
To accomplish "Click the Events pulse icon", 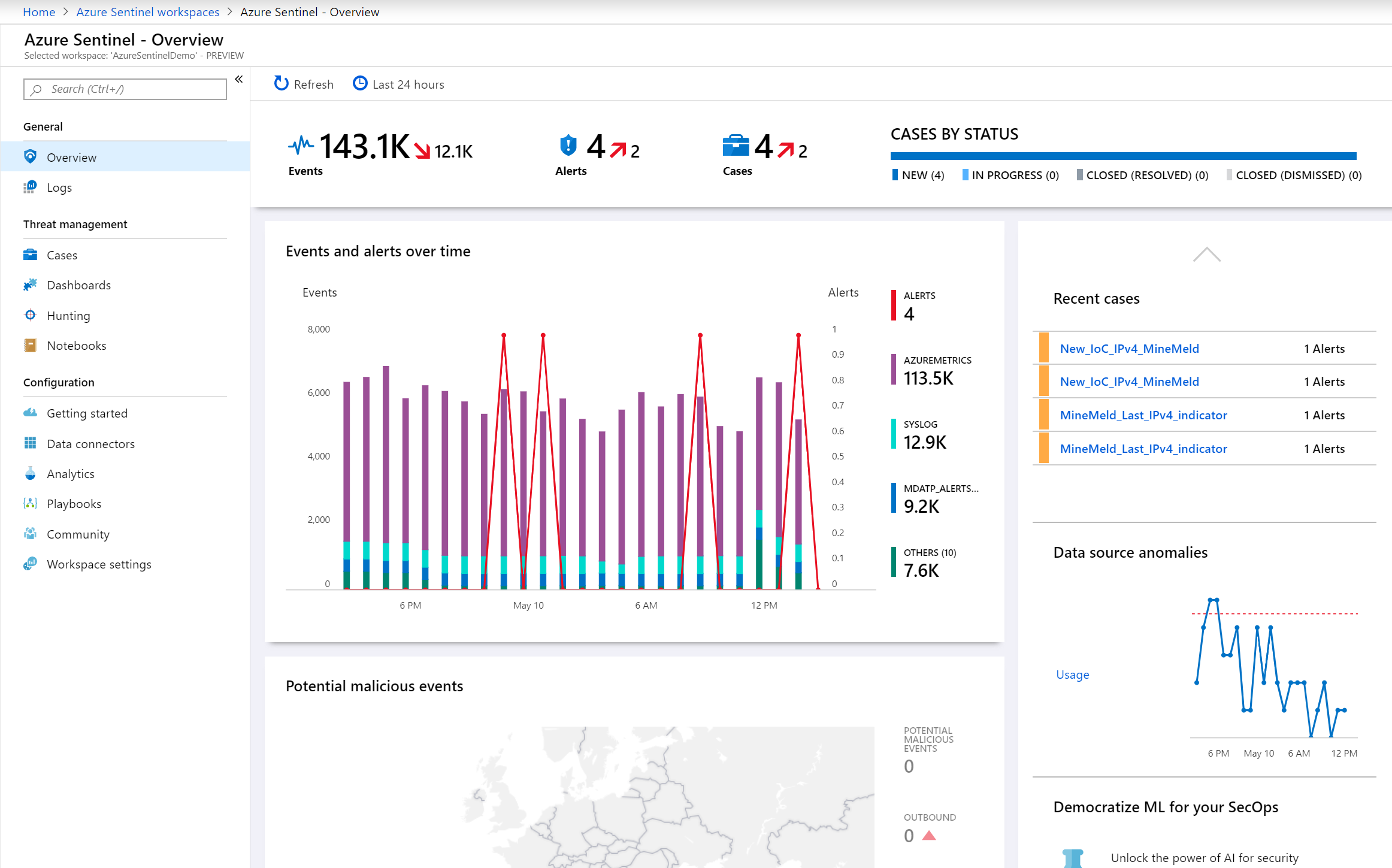I will pyautogui.click(x=301, y=145).
